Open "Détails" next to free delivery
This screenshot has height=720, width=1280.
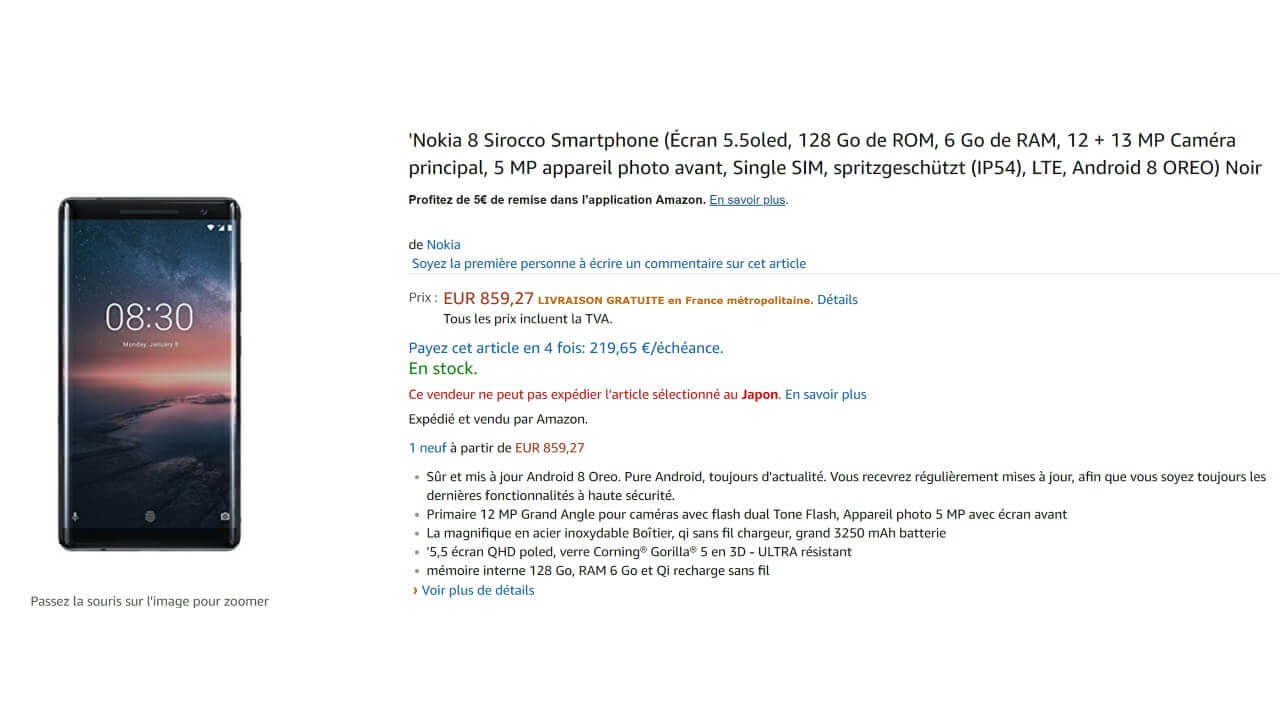(837, 299)
